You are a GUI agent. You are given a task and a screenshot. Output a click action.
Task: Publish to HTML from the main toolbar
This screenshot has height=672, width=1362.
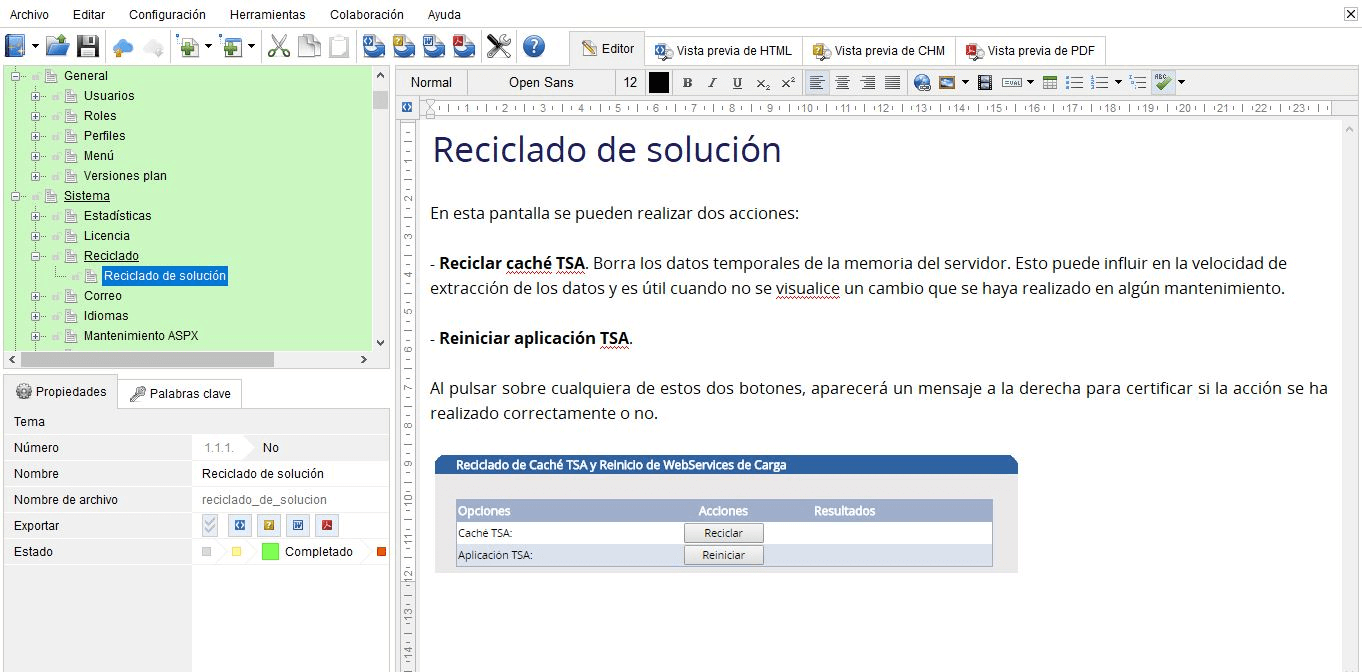[373, 46]
